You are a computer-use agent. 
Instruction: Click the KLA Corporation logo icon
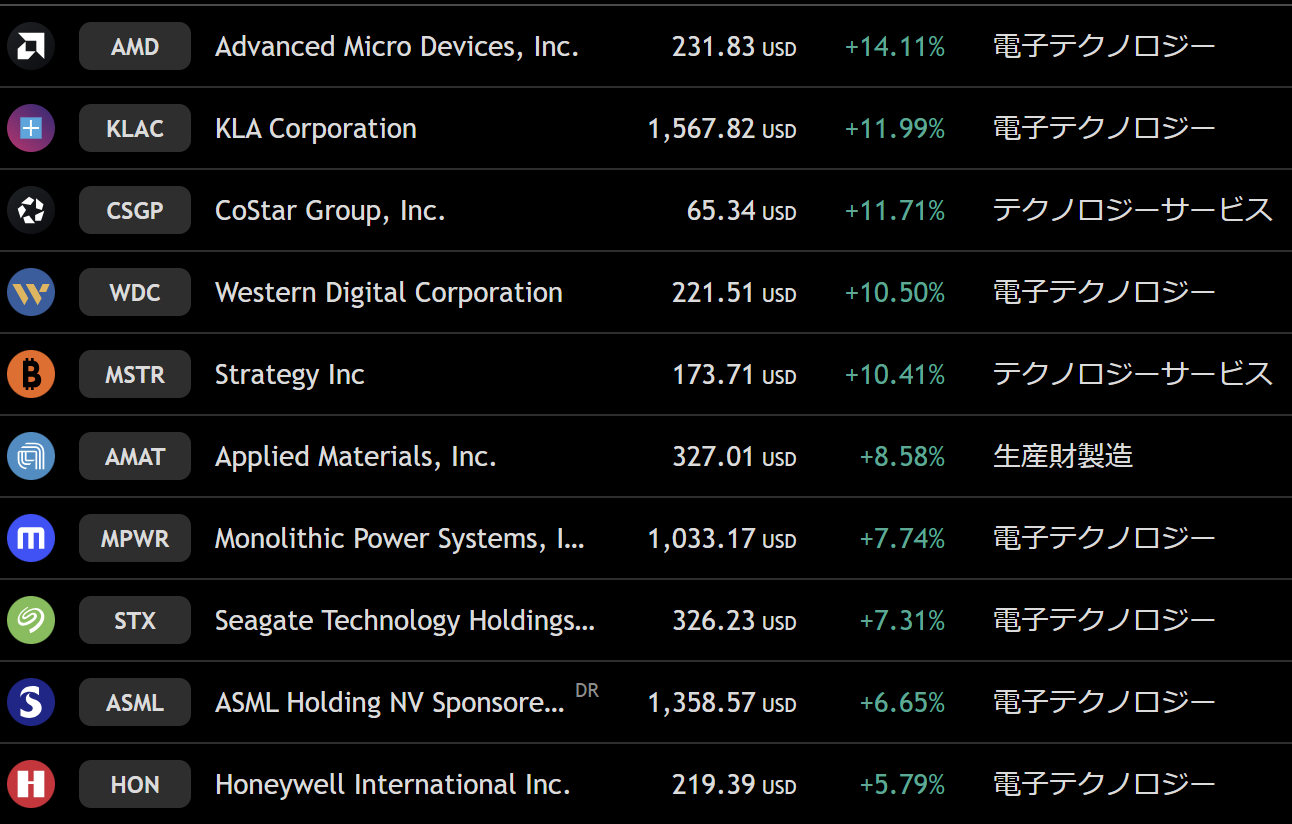pyautogui.click(x=31, y=128)
